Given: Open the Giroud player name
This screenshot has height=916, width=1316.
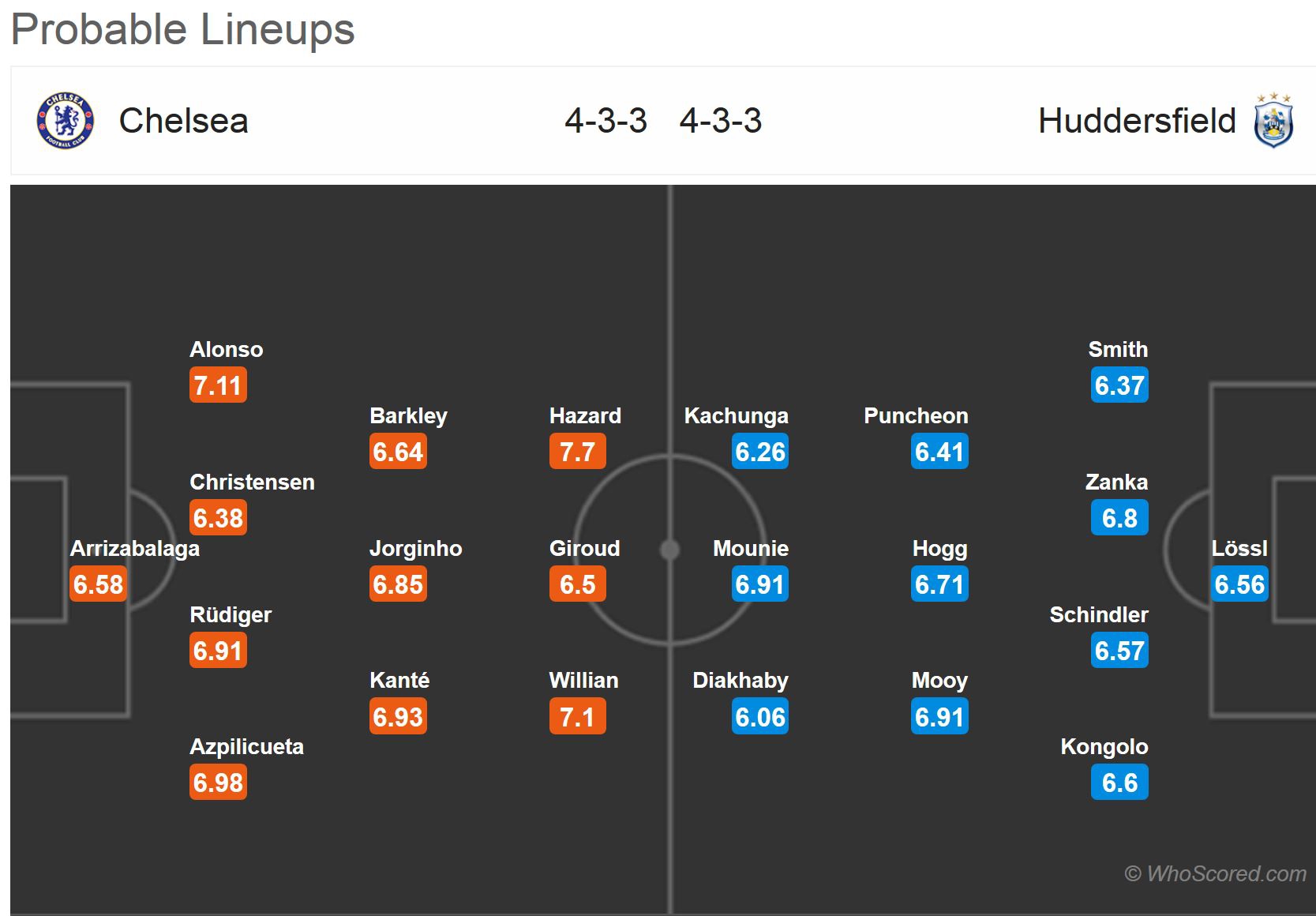Looking at the screenshot, I should click(x=584, y=548).
